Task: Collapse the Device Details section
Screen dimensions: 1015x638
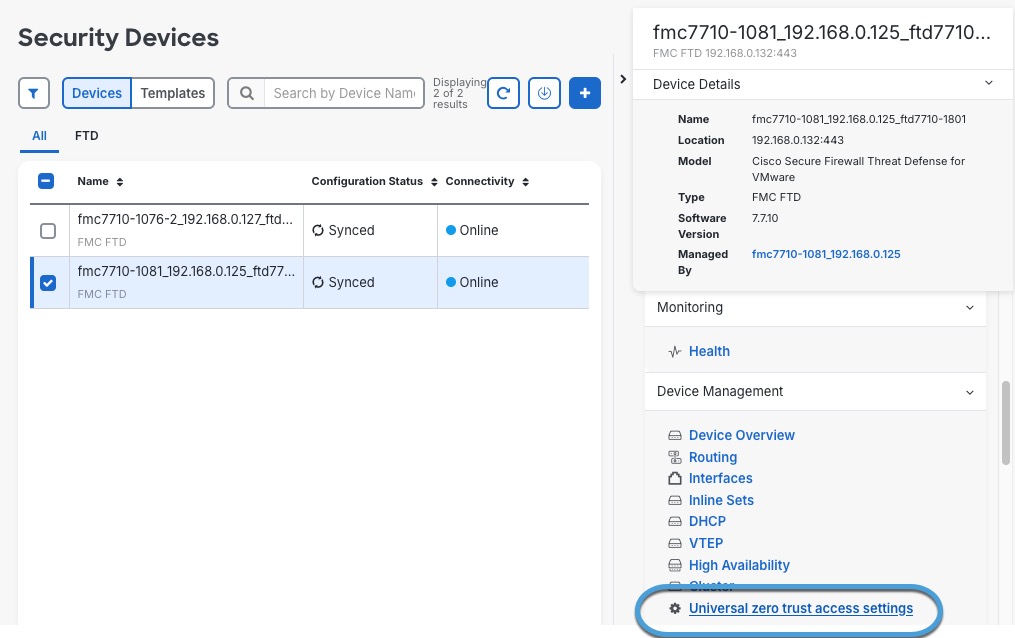Action: pyautogui.click(x=988, y=84)
